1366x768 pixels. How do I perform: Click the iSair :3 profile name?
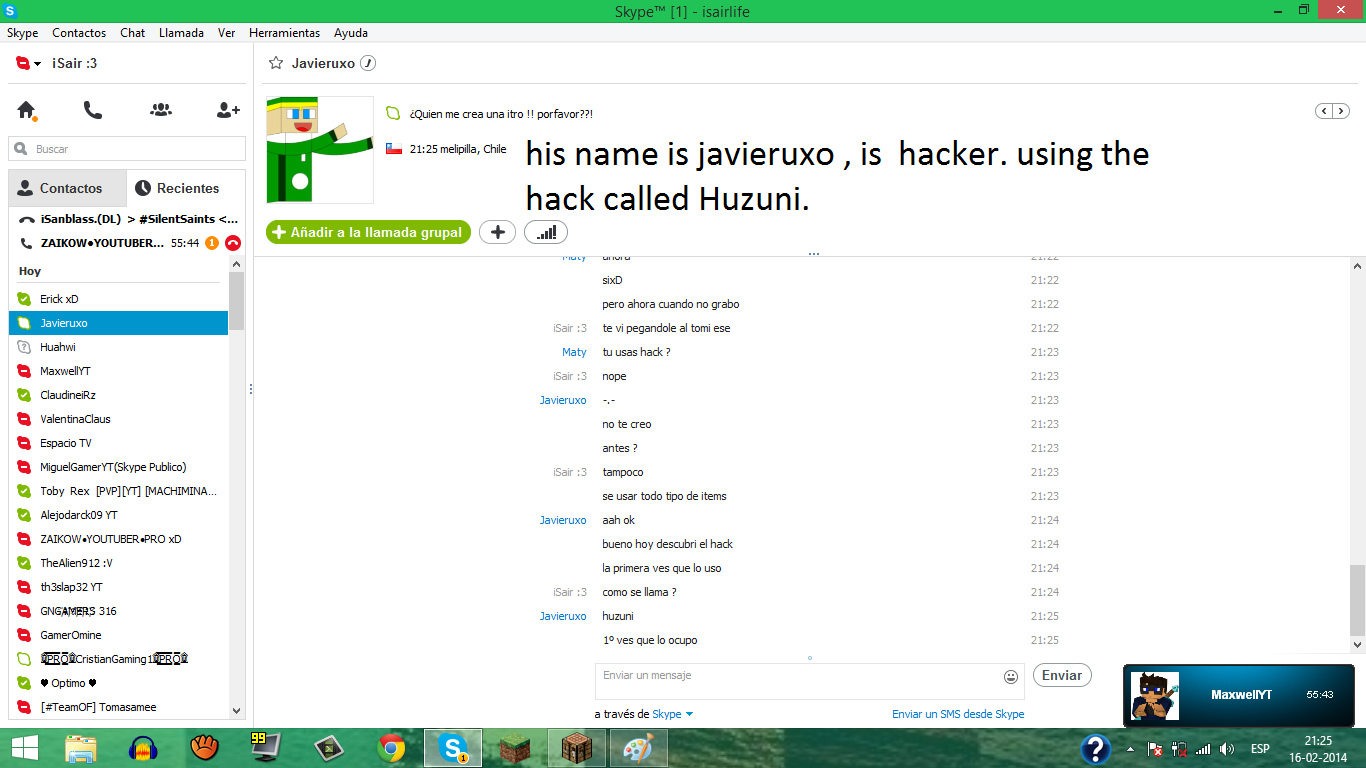pos(74,63)
